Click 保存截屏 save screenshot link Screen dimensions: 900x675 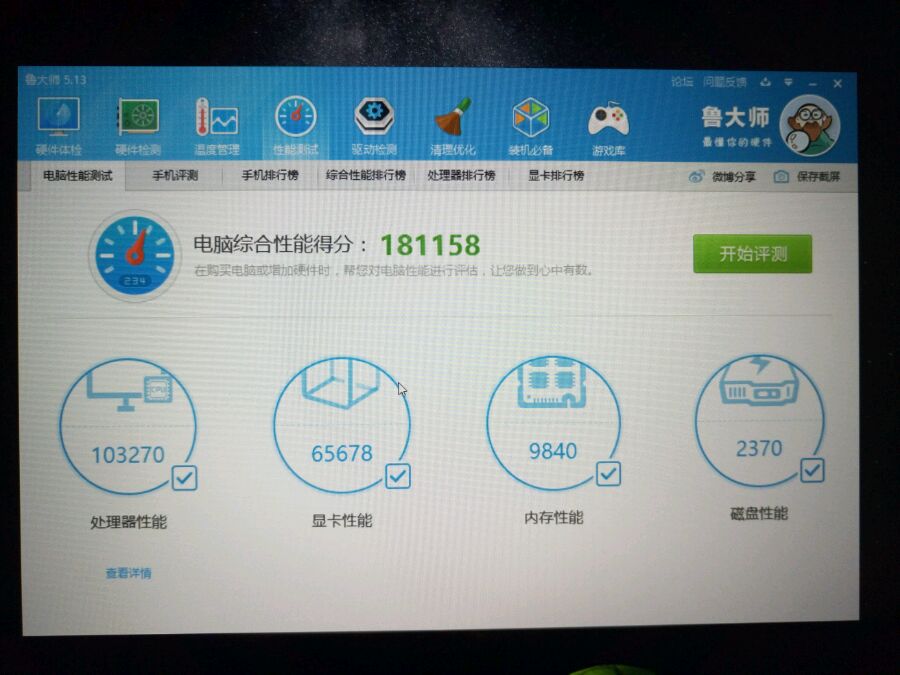tap(818, 177)
